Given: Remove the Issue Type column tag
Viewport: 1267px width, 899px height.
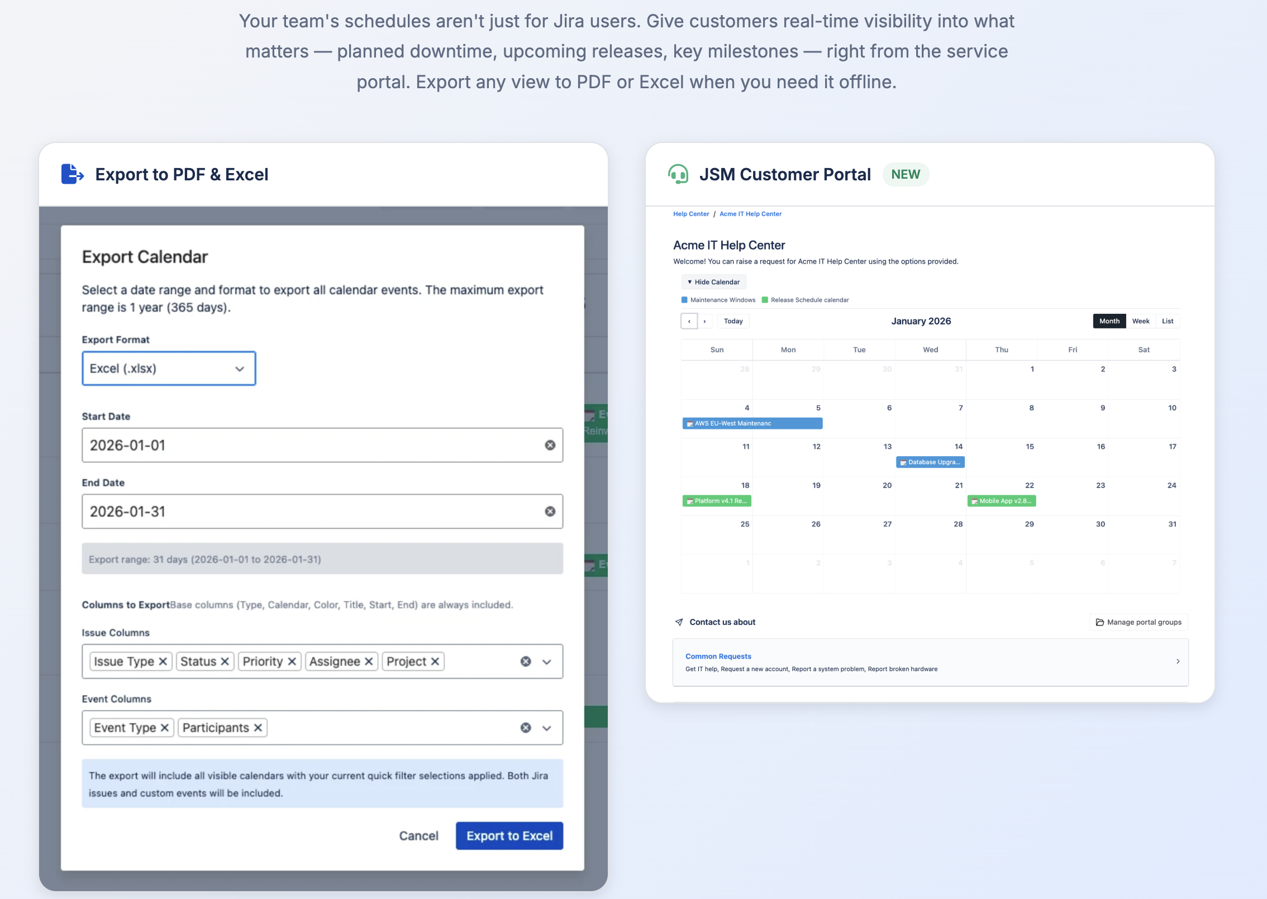Looking at the screenshot, I should [x=163, y=661].
